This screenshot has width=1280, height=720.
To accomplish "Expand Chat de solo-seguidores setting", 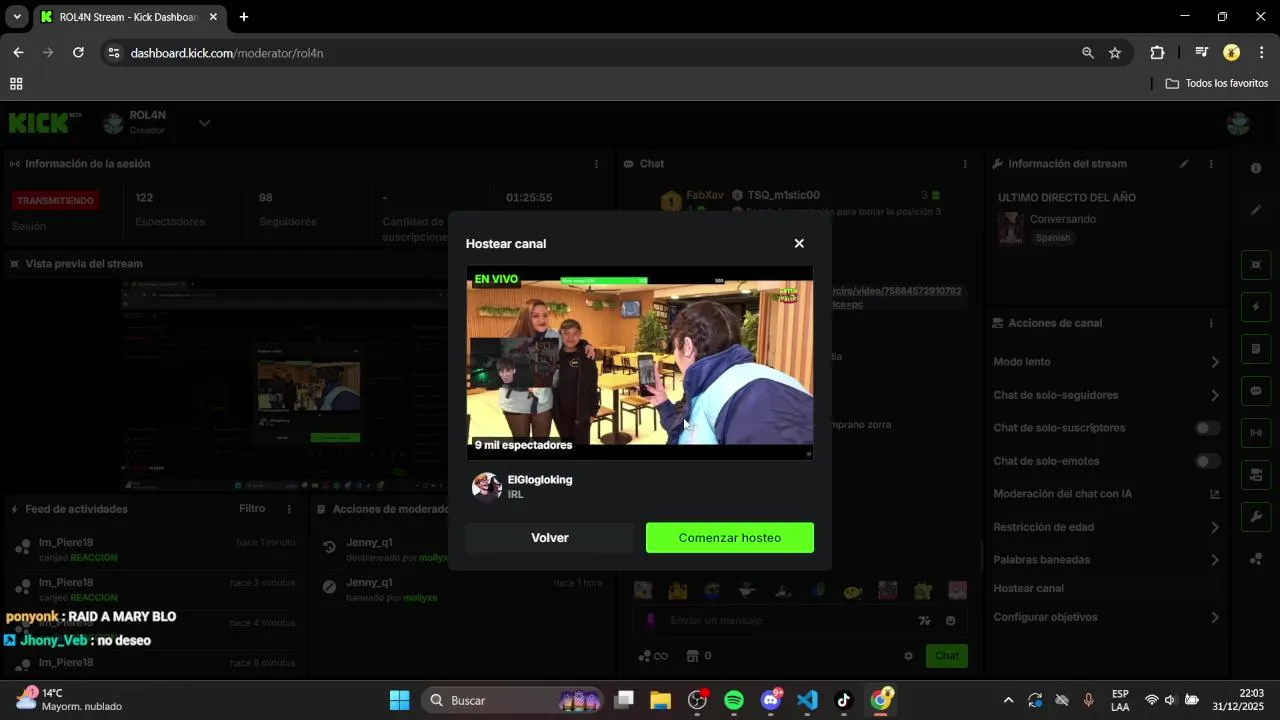I will click(x=1107, y=395).
